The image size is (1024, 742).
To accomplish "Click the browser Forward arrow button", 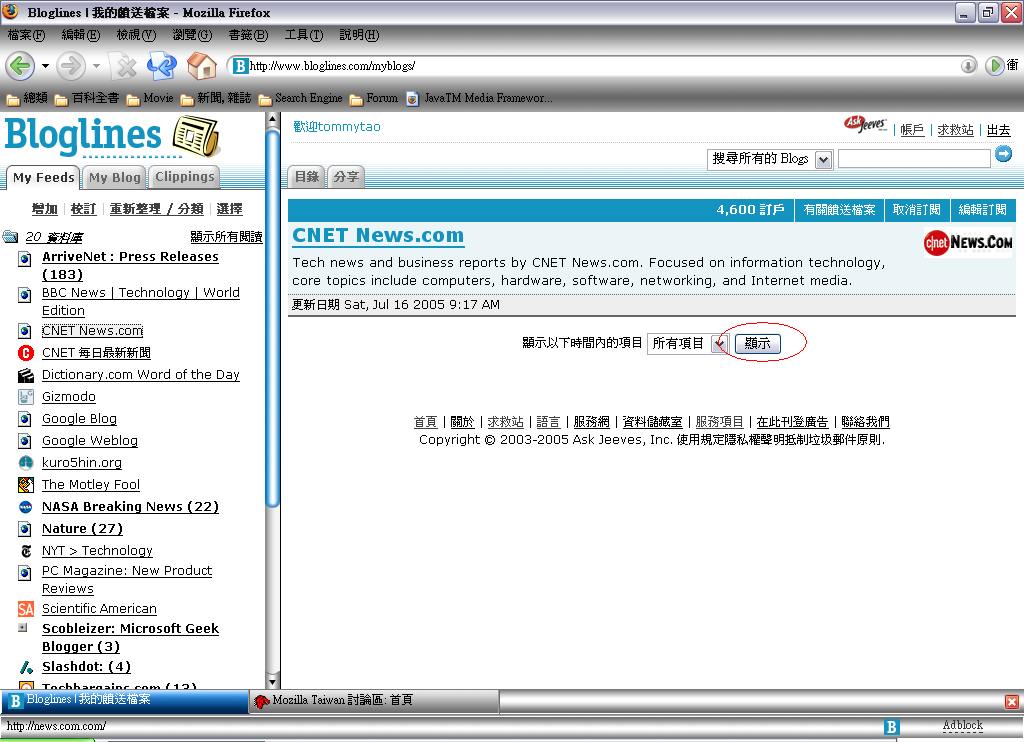I will pos(71,66).
